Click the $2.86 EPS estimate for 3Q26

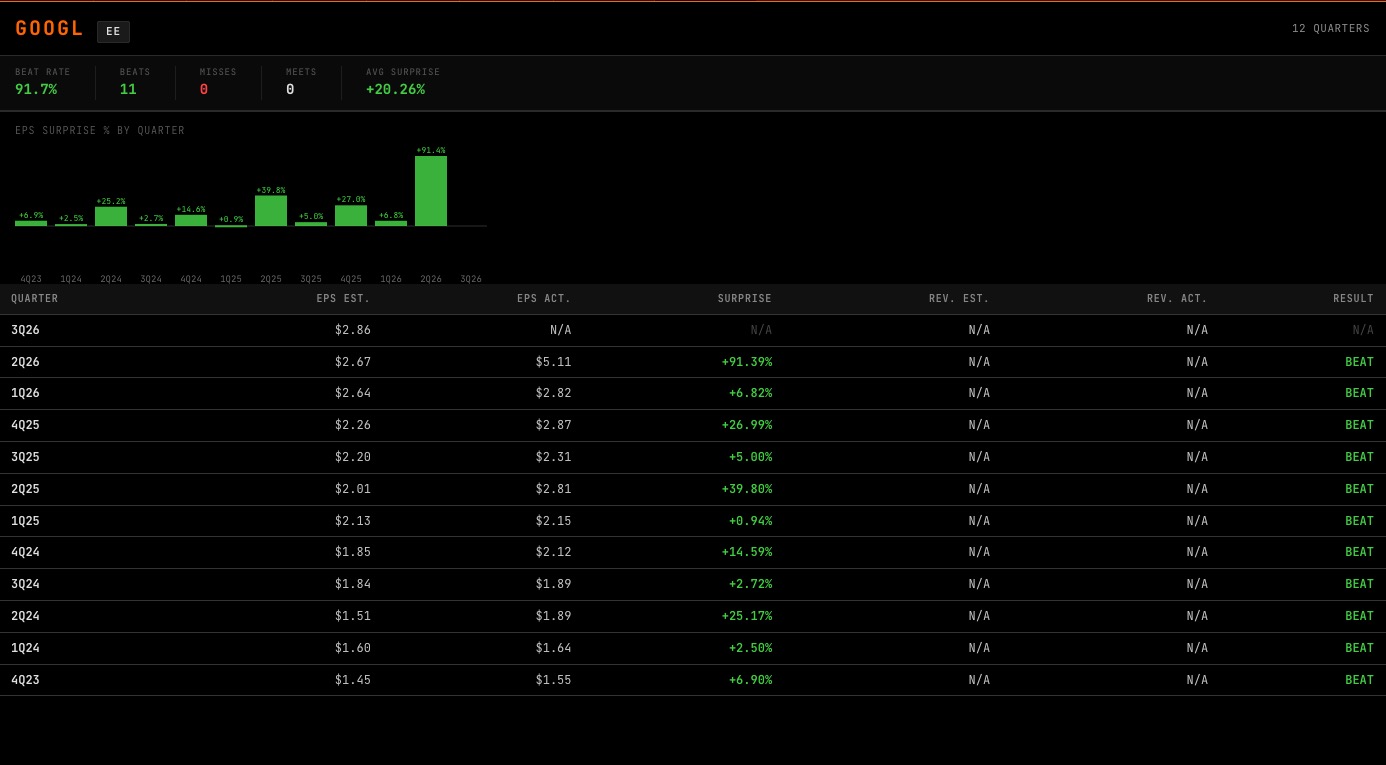click(353, 330)
